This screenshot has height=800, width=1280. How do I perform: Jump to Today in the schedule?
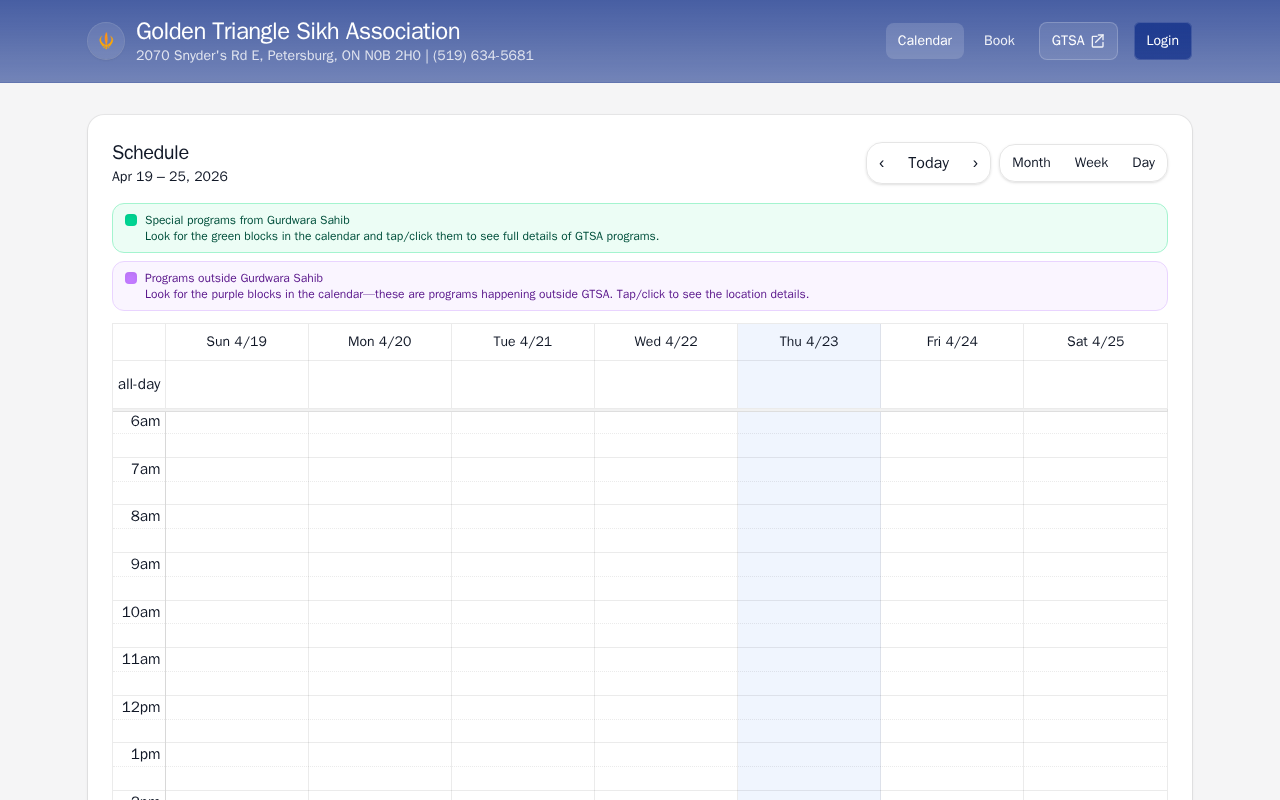928,163
